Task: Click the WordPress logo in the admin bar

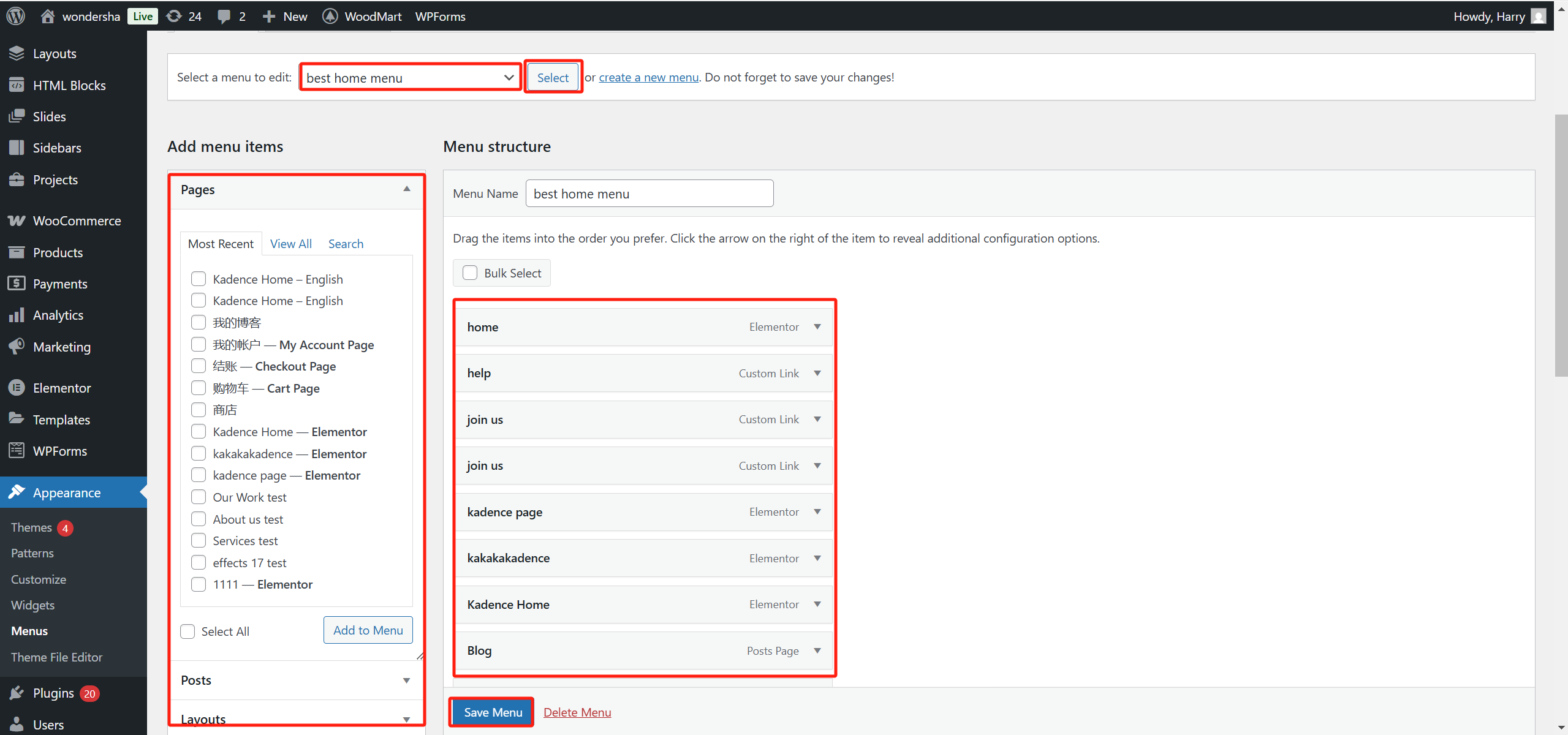Action: coord(15,16)
